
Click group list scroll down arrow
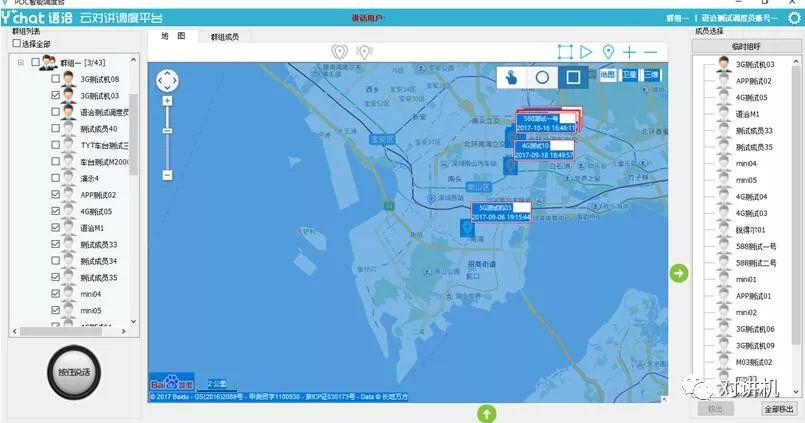[133, 322]
